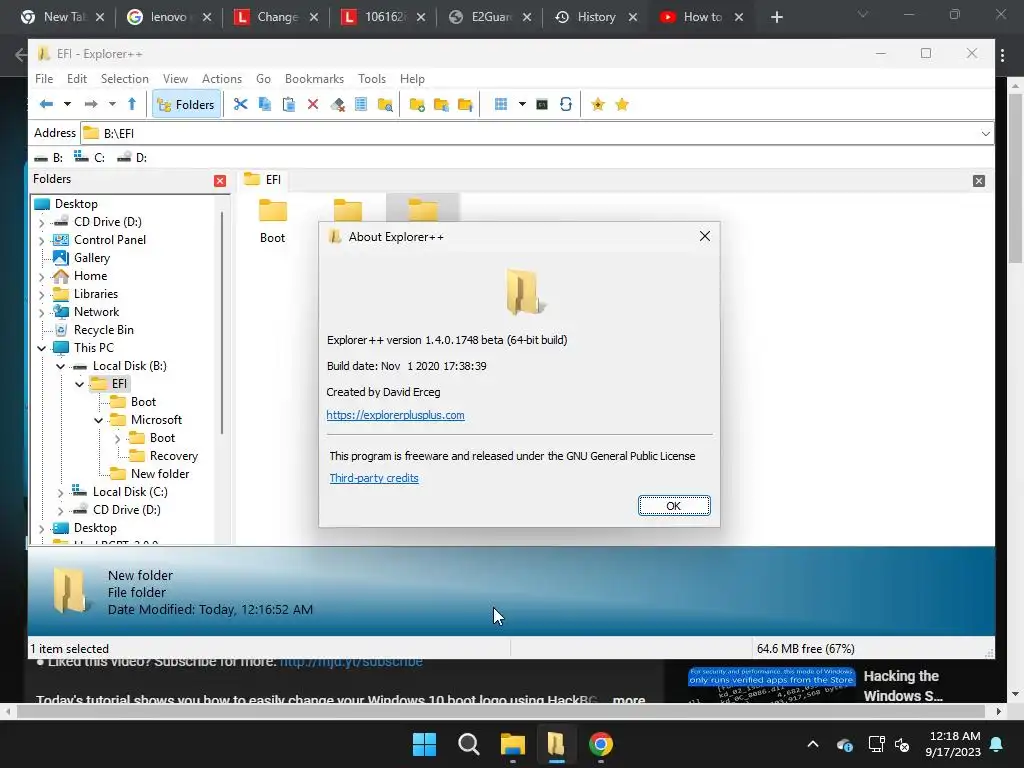The height and width of the screenshot is (768, 1024).
Task: Open the explorerplusplus.com link
Action: coord(395,415)
